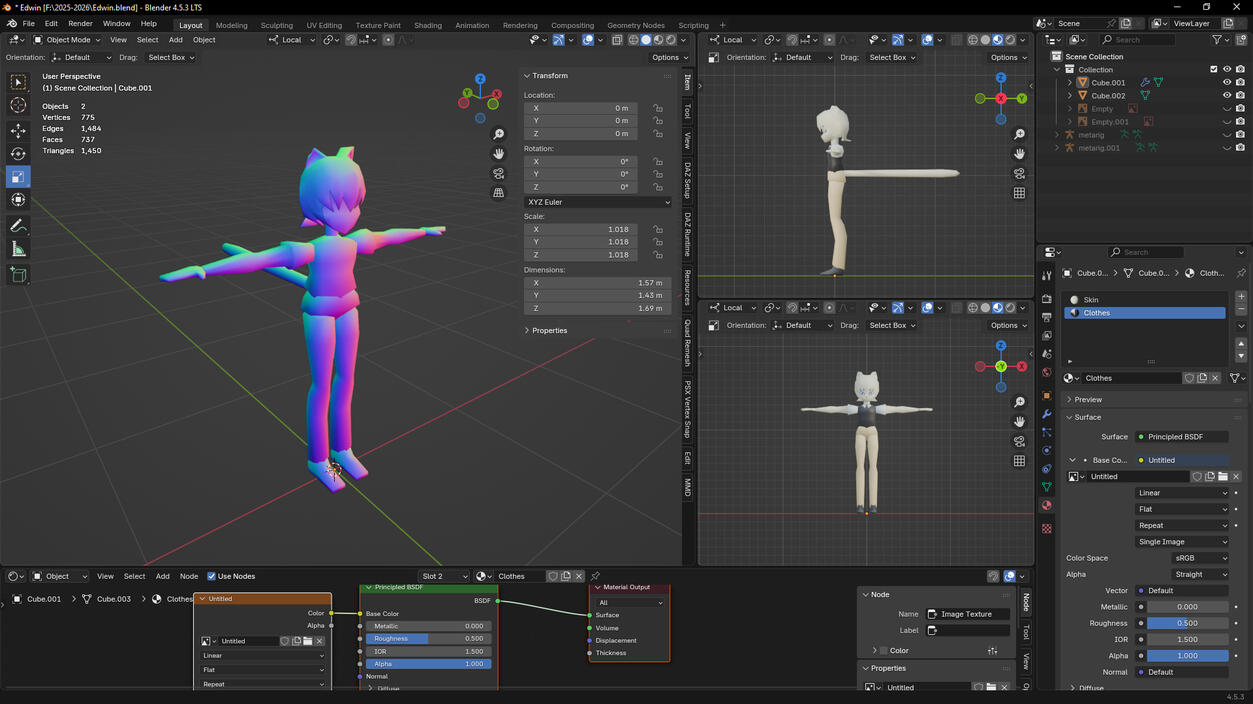The width and height of the screenshot is (1253, 704).
Task: Click the pan hand icon in the main viewport
Action: (x=498, y=154)
